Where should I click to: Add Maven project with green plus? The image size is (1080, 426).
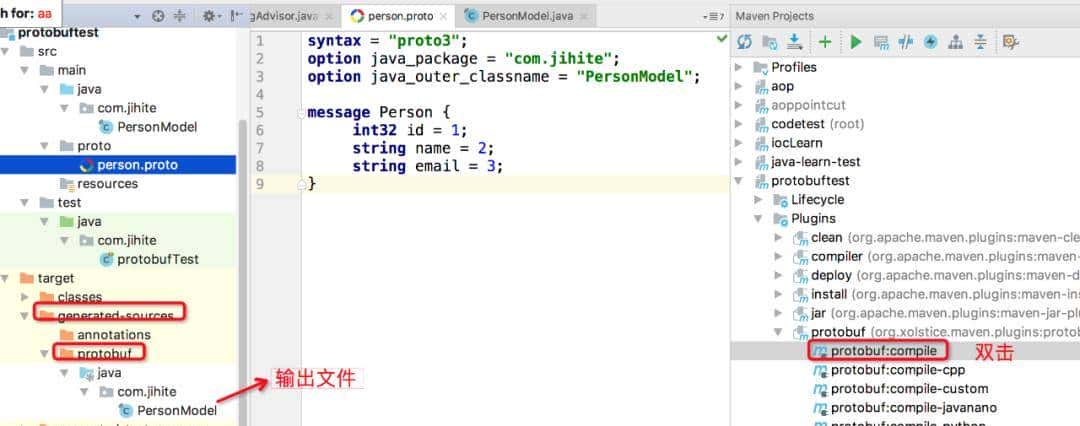[x=825, y=42]
